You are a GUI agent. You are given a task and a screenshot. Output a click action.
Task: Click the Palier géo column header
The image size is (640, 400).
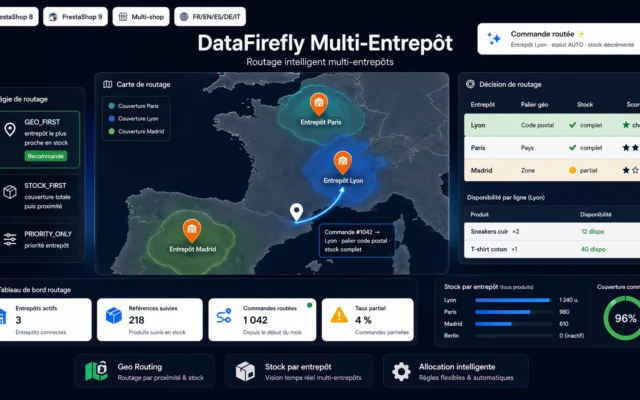point(534,104)
